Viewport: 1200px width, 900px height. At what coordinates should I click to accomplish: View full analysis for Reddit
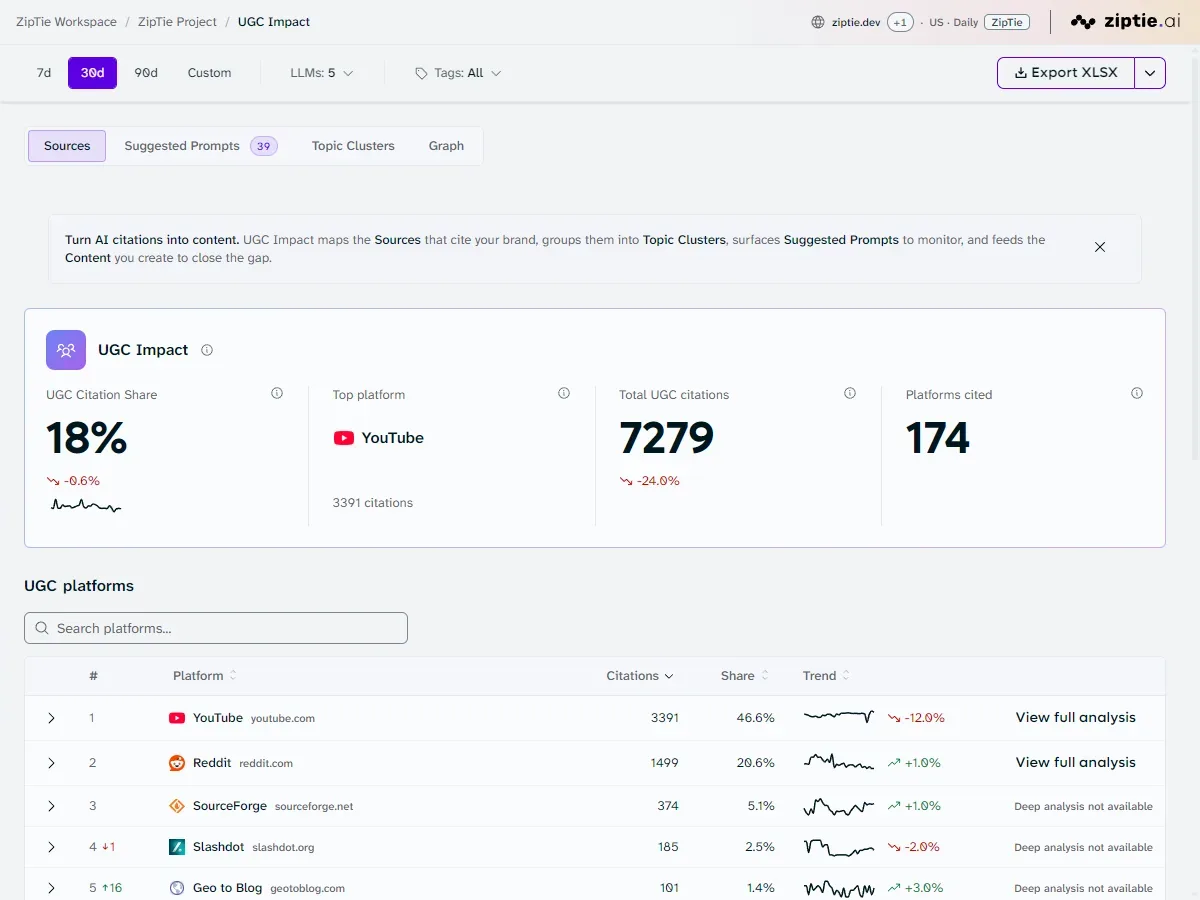point(1076,762)
